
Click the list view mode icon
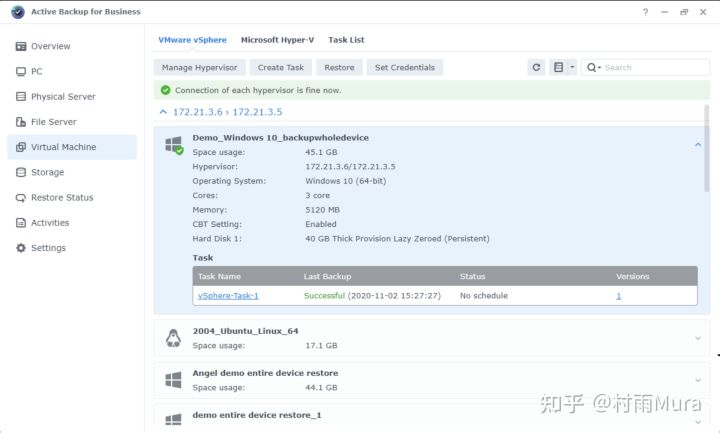pyautogui.click(x=558, y=67)
